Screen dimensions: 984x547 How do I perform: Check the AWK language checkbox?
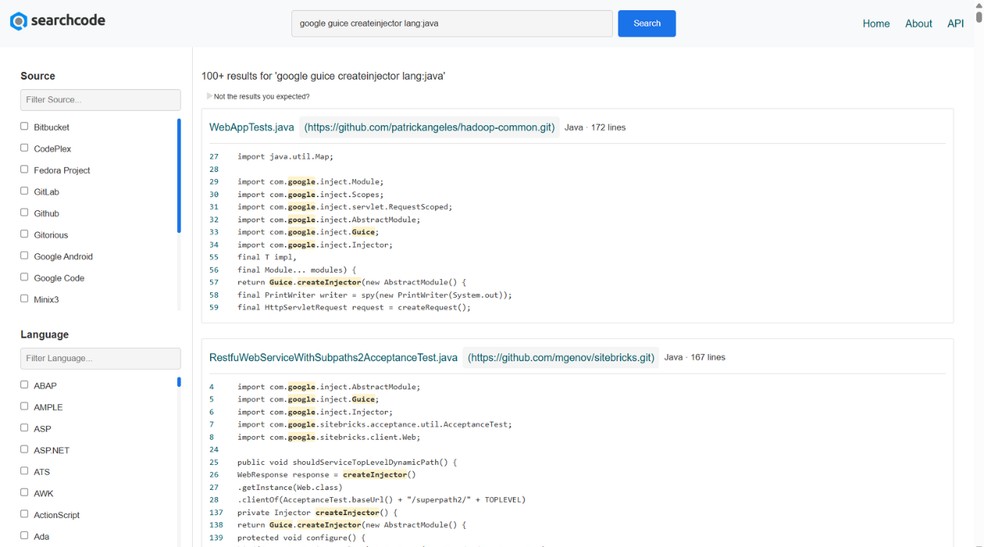tap(24, 492)
